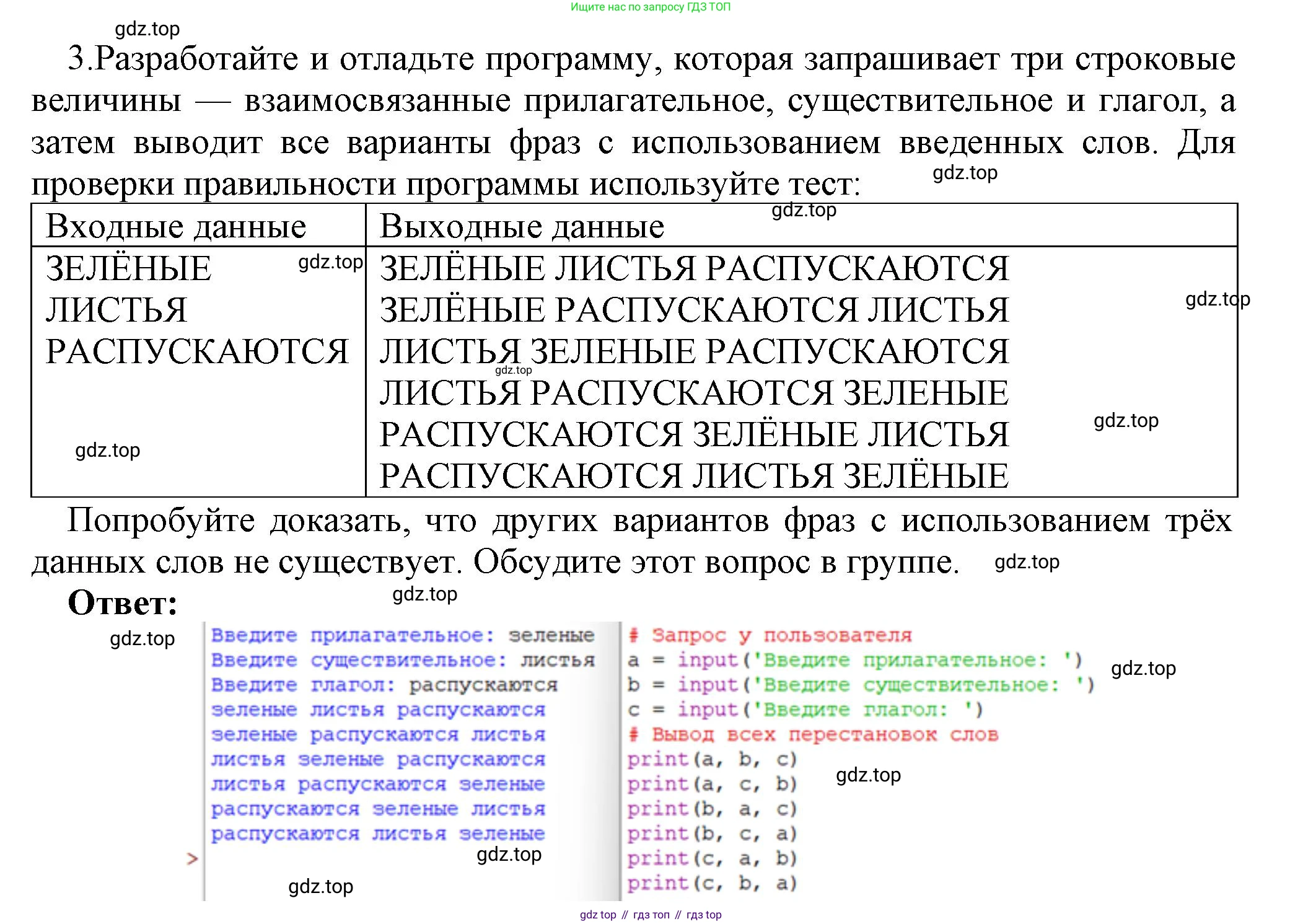Click the red '>' console prompt
Screen dimensions: 1303x924
[x=192, y=859]
